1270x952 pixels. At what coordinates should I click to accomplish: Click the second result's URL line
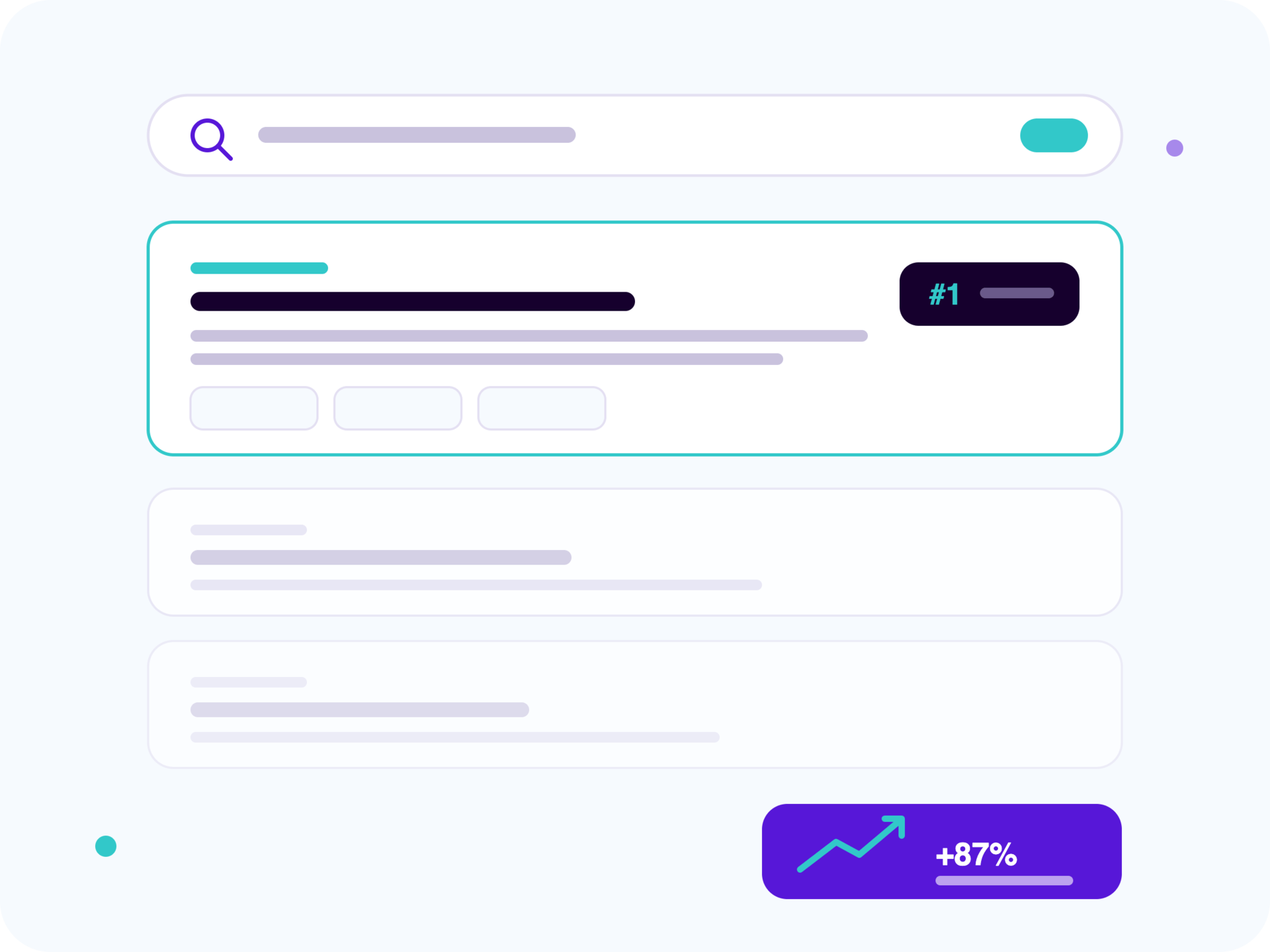(x=249, y=530)
